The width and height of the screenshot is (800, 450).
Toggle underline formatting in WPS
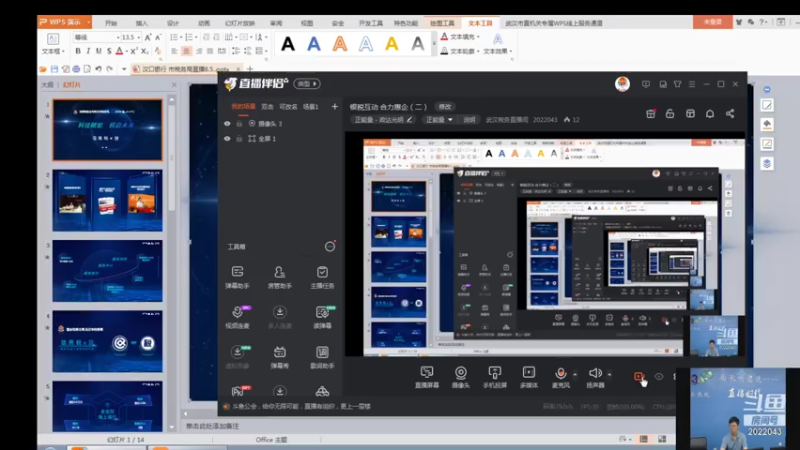[x=98, y=51]
